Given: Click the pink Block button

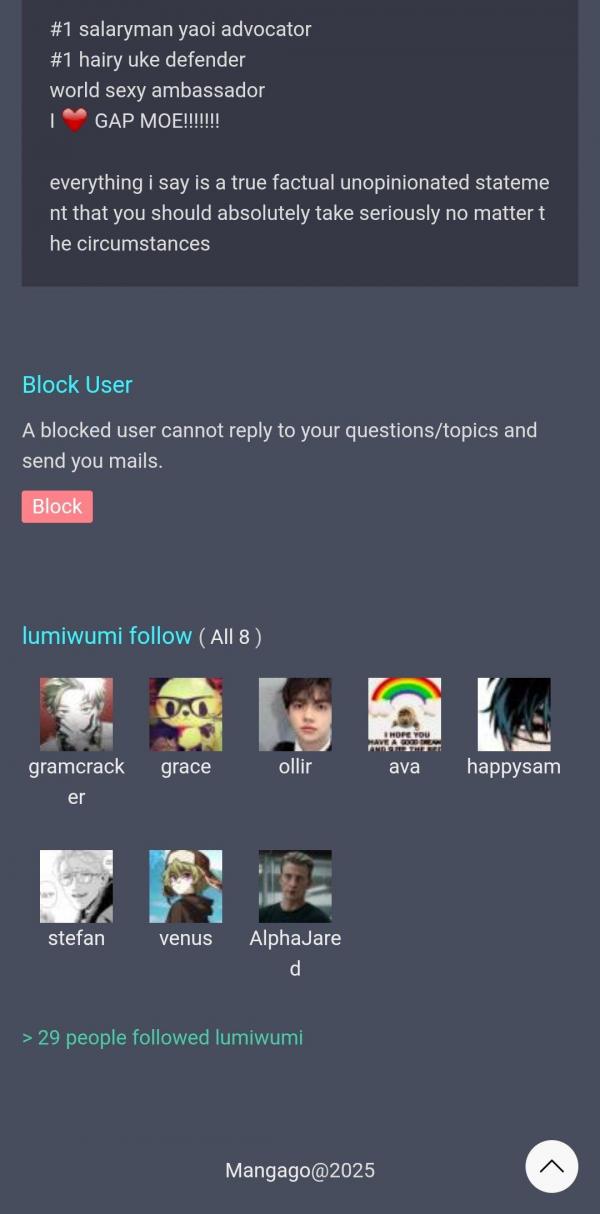Looking at the screenshot, I should click(57, 506).
